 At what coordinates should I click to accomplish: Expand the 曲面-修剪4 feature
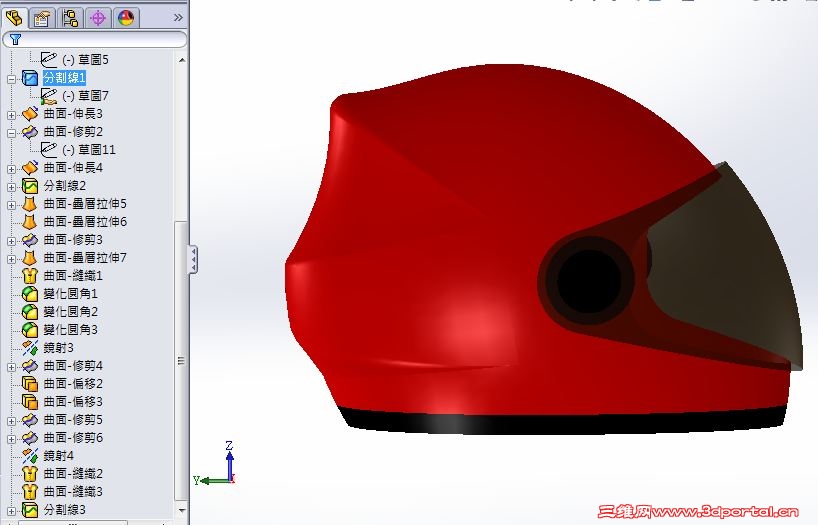click(x=11, y=367)
